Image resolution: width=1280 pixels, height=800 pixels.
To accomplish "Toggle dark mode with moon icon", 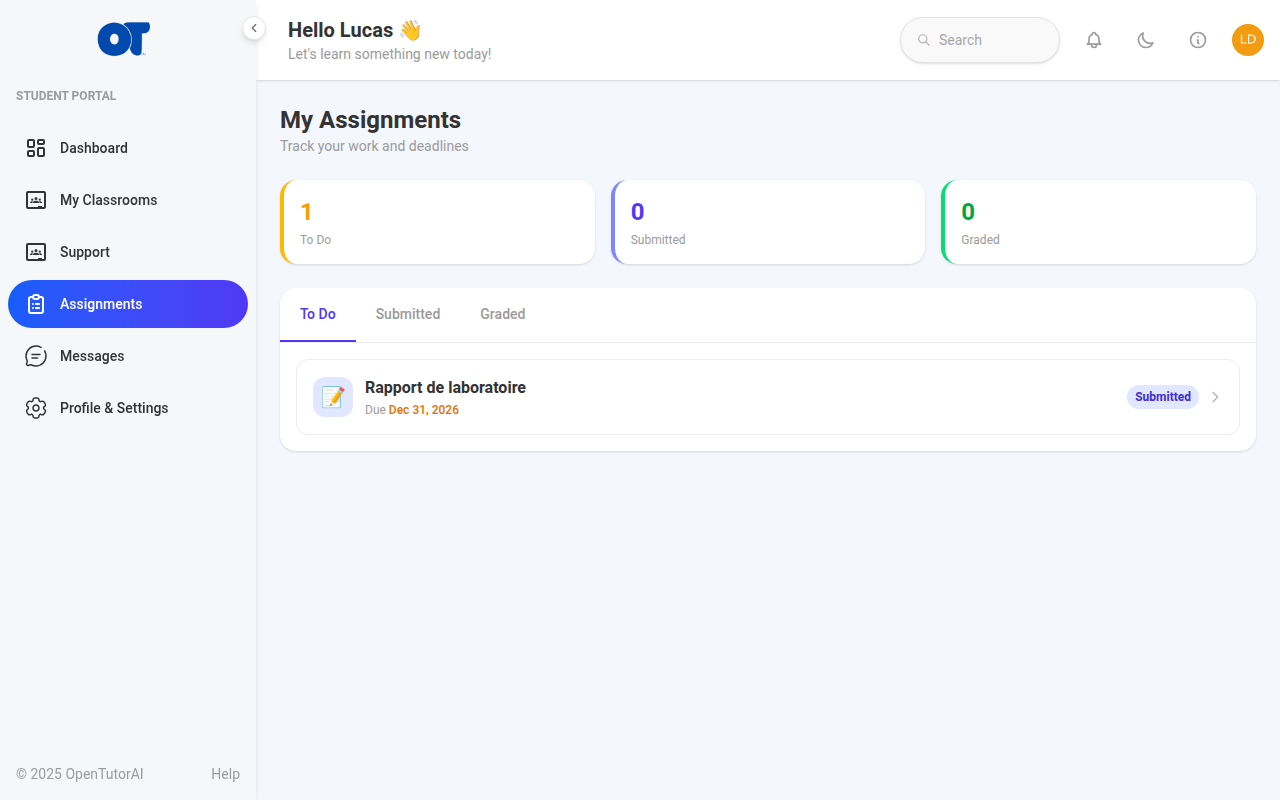I will tap(1146, 40).
